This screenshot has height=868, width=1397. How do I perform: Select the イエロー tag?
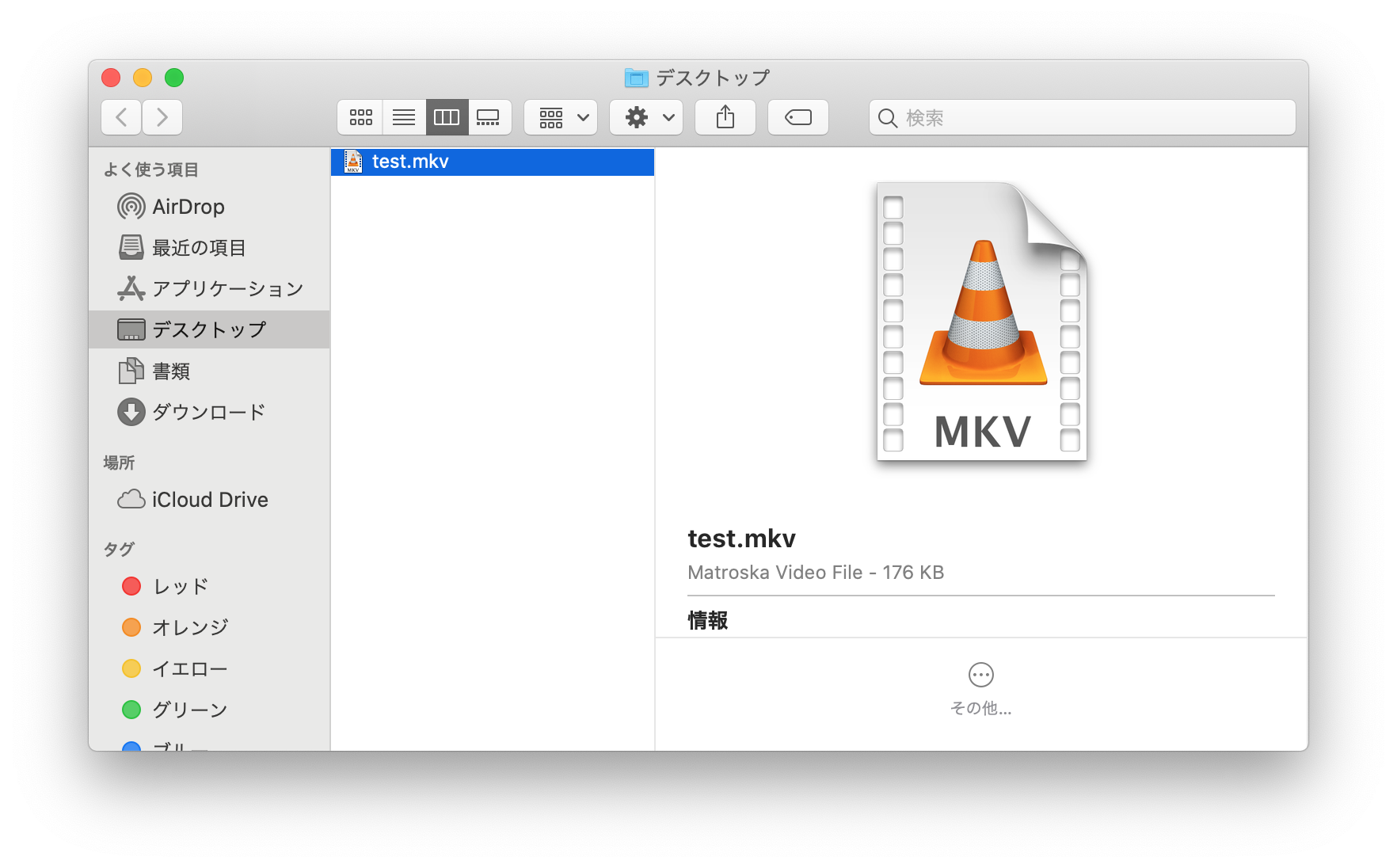(209, 668)
